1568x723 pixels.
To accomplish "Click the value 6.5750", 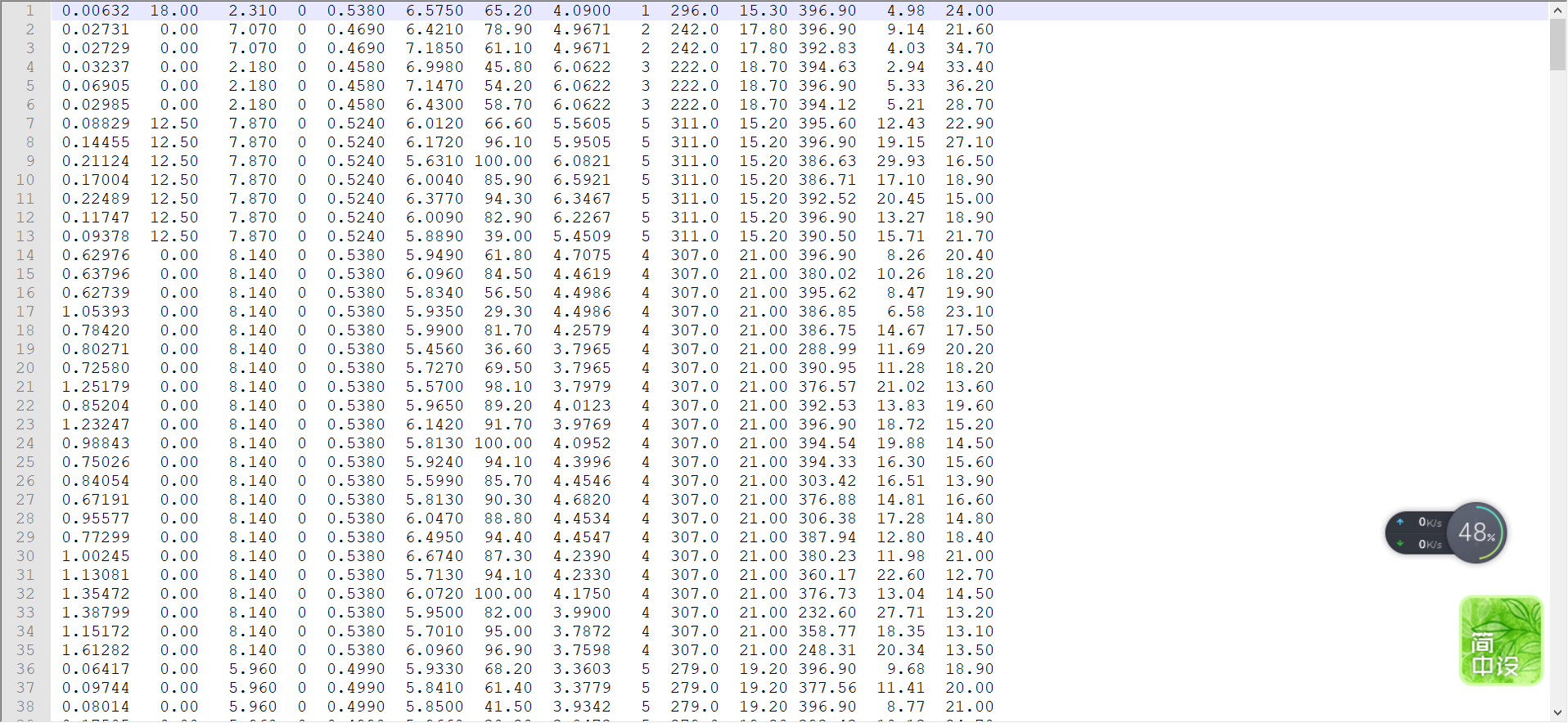I will [x=435, y=11].
